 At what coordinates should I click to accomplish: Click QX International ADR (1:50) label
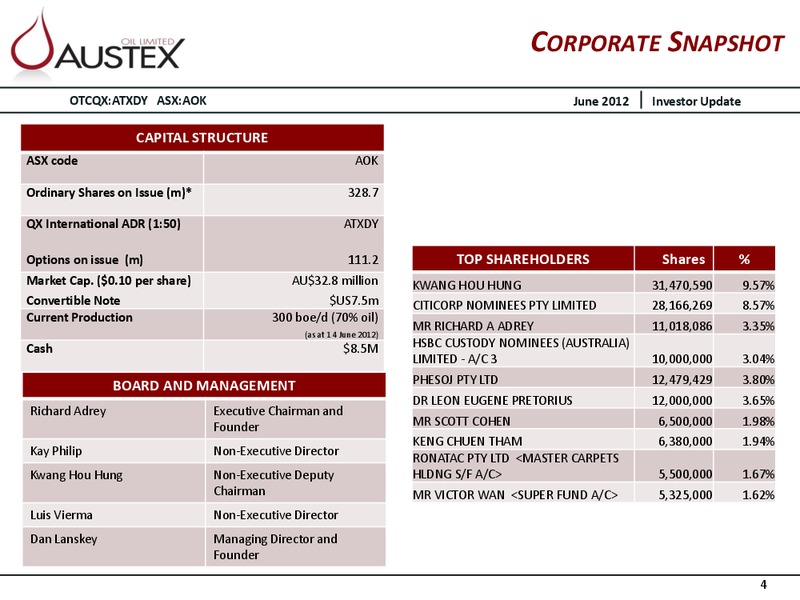pos(104,224)
